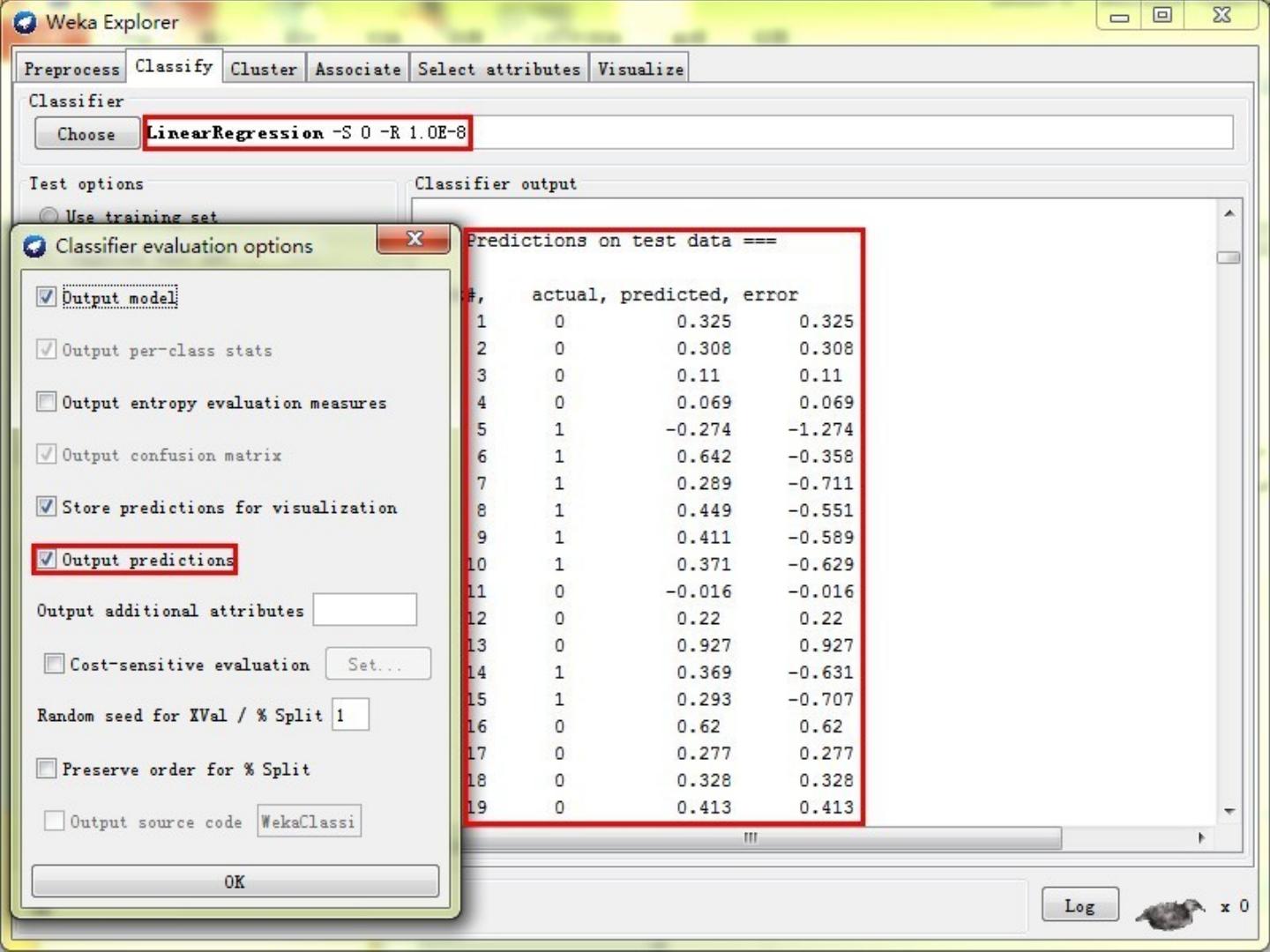
Task: Focus the Output additional attributes field
Action: point(364,610)
